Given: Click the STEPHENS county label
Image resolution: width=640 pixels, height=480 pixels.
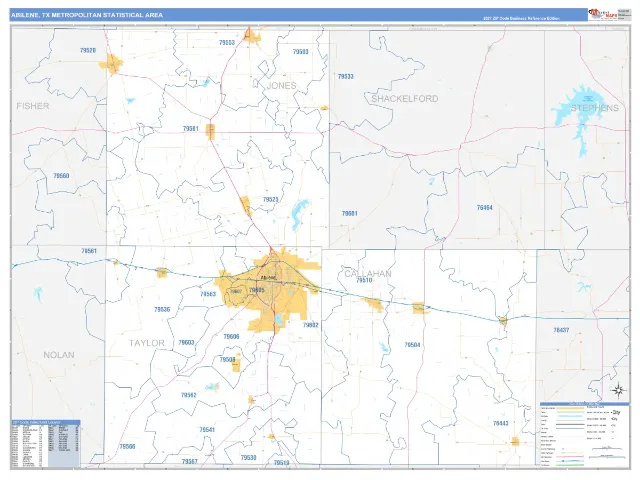Looking at the screenshot, I should 594,108.
